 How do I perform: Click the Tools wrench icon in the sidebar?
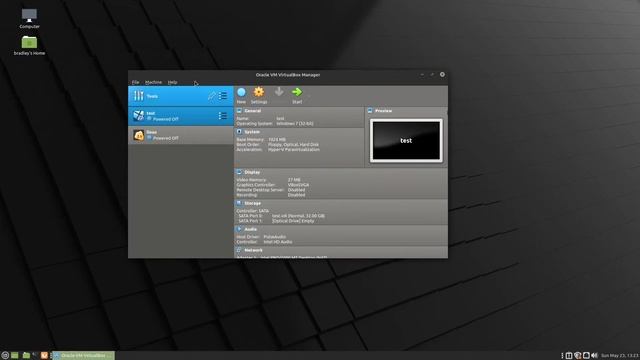tap(139, 96)
